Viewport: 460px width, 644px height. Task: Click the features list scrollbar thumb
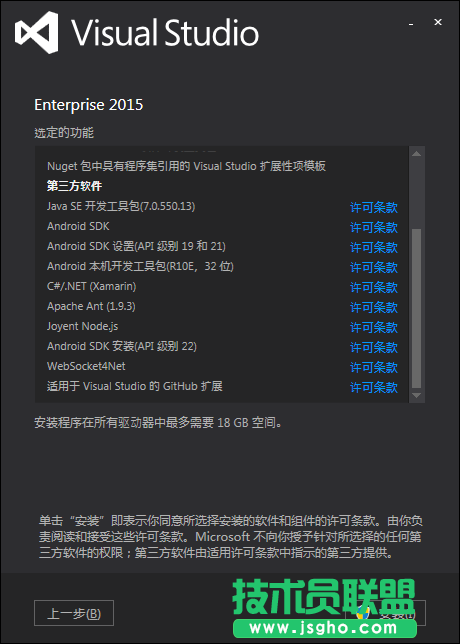click(x=416, y=308)
